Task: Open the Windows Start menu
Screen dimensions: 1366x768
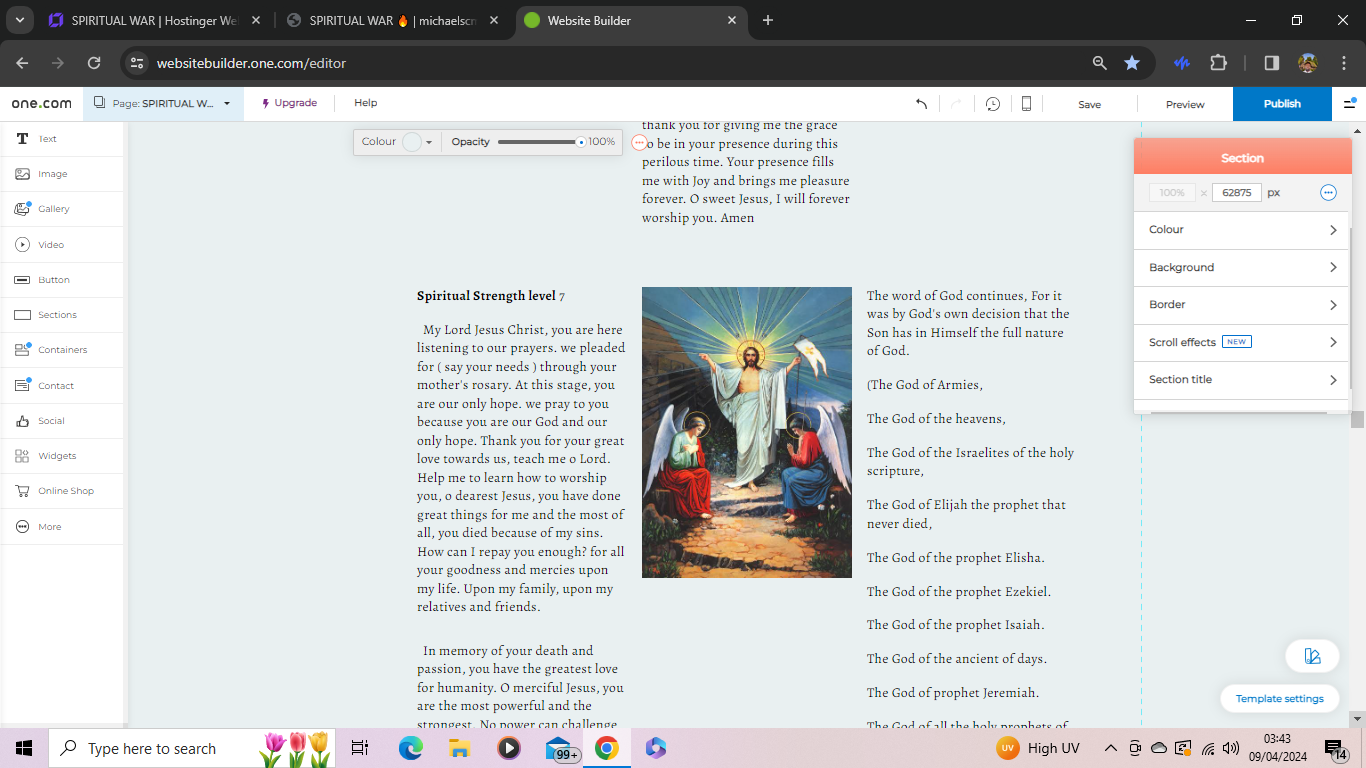Action: click(24, 748)
